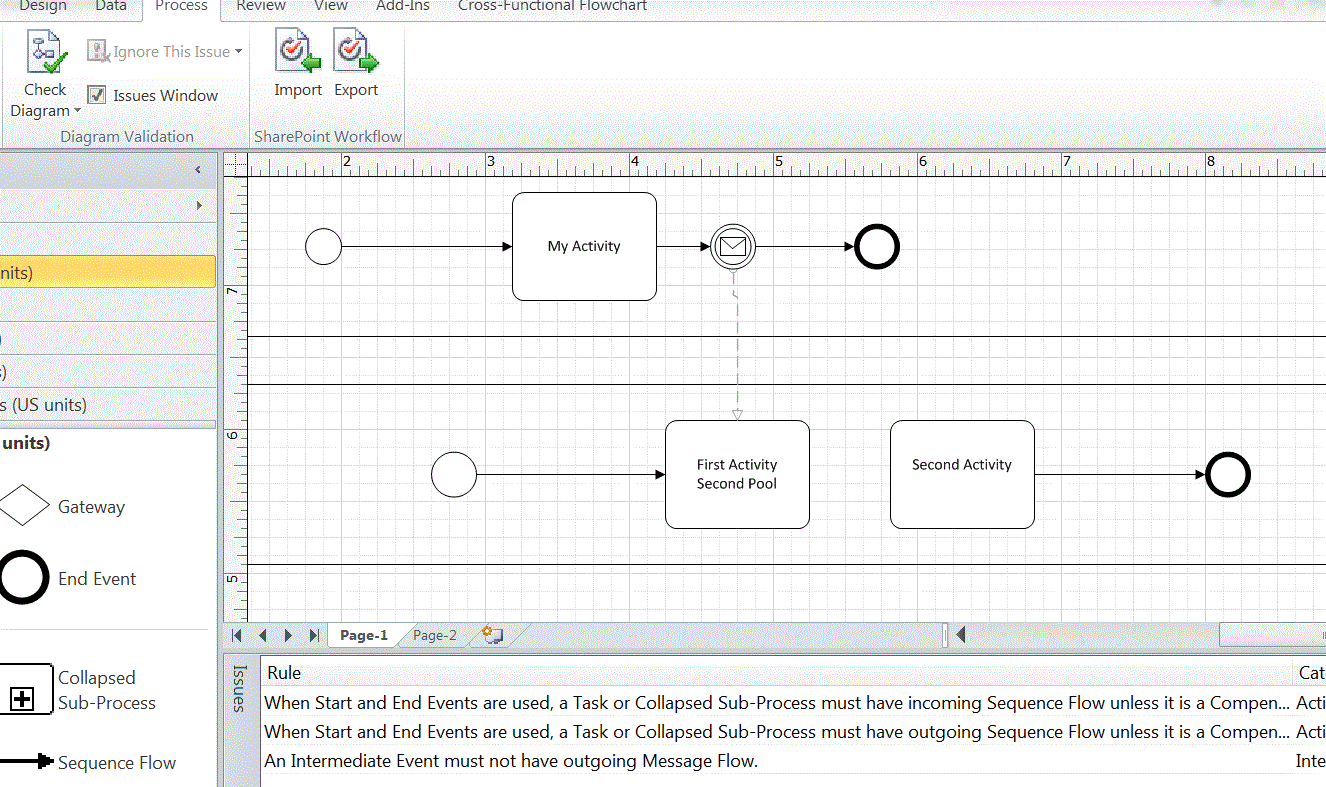Open the Ignore This Issue dropdown
This screenshot has width=1326, height=787.
238,52
